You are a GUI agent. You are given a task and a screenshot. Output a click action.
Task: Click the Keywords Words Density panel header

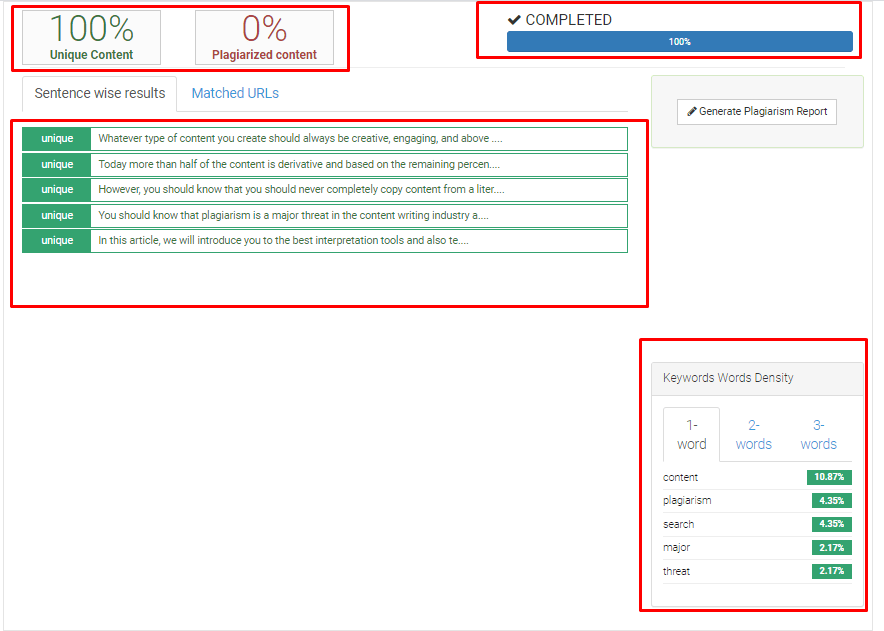click(757, 378)
